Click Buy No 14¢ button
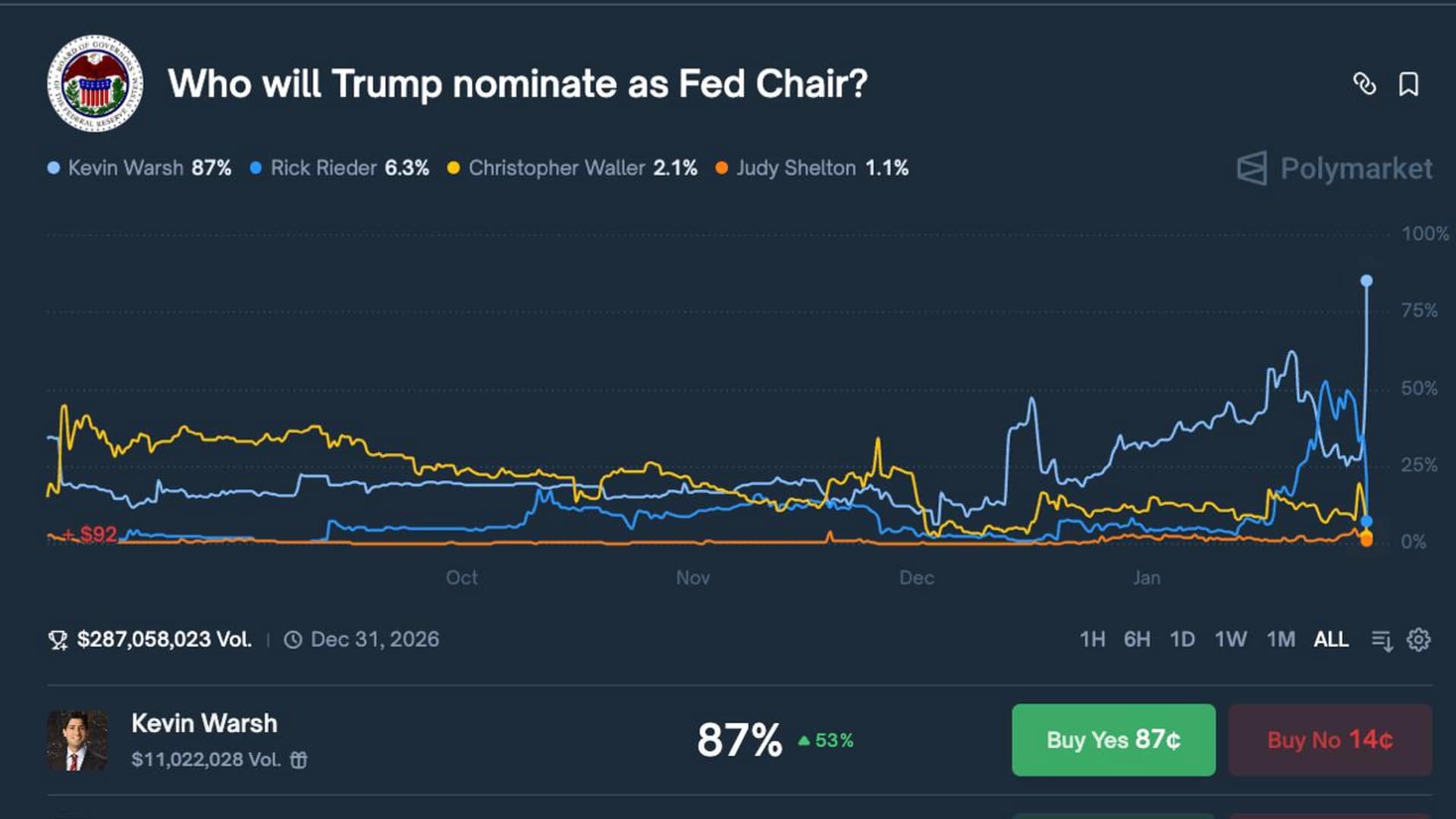This screenshot has width=1456, height=819. tap(1329, 739)
